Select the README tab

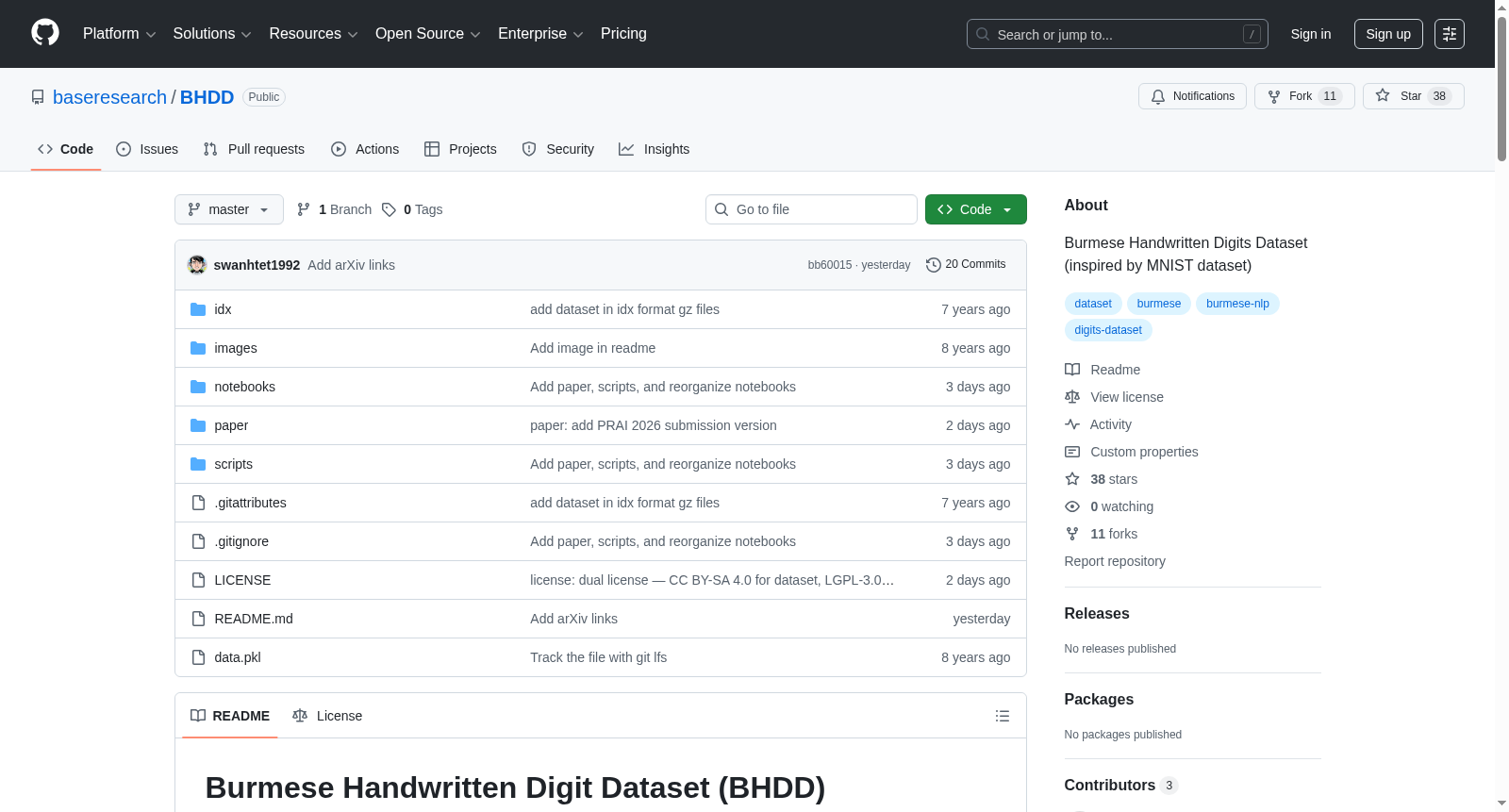tap(230, 716)
